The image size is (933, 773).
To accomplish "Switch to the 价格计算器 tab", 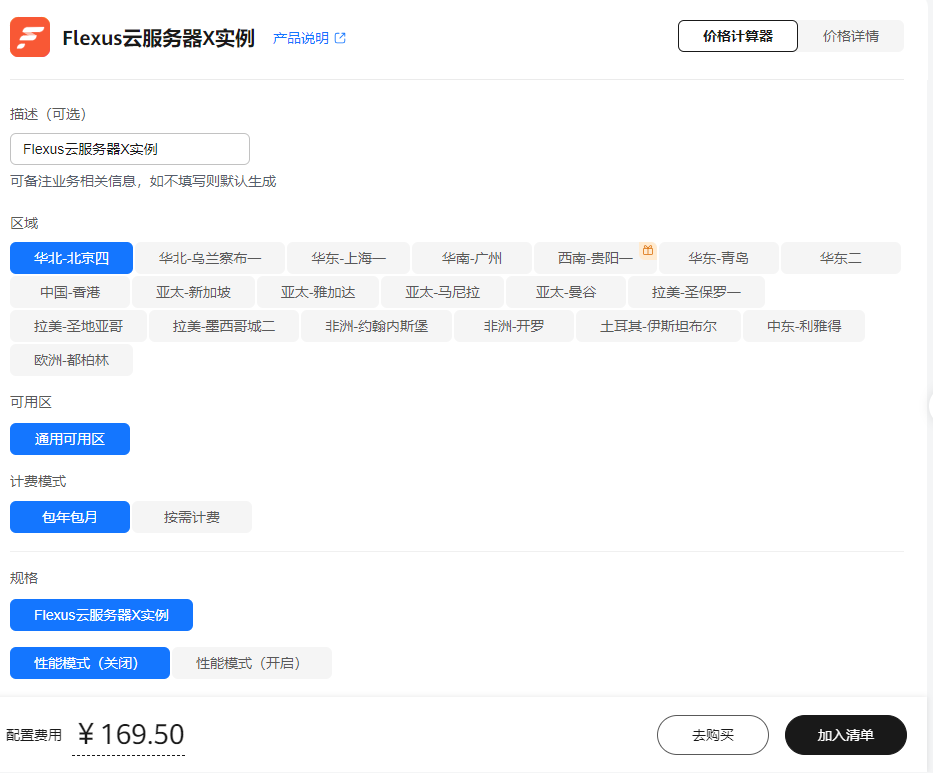I will 738,36.
